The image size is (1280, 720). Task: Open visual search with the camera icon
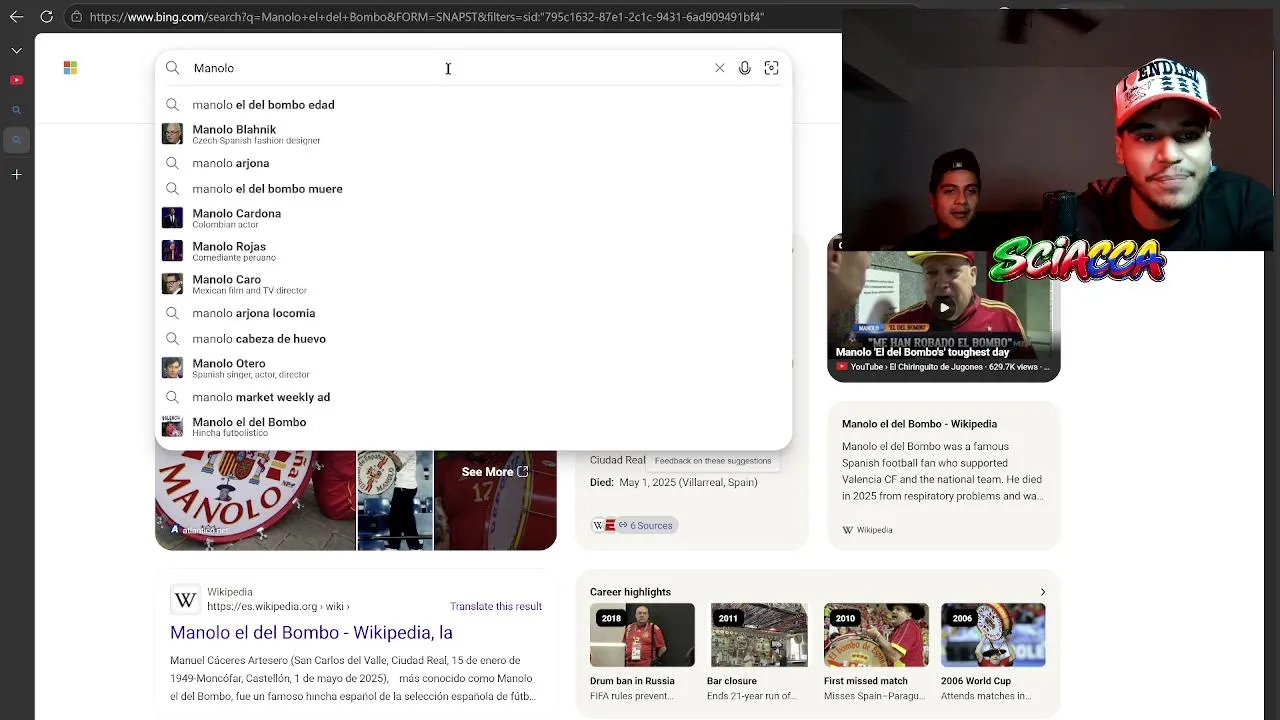pyautogui.click(x=771, y=68)
